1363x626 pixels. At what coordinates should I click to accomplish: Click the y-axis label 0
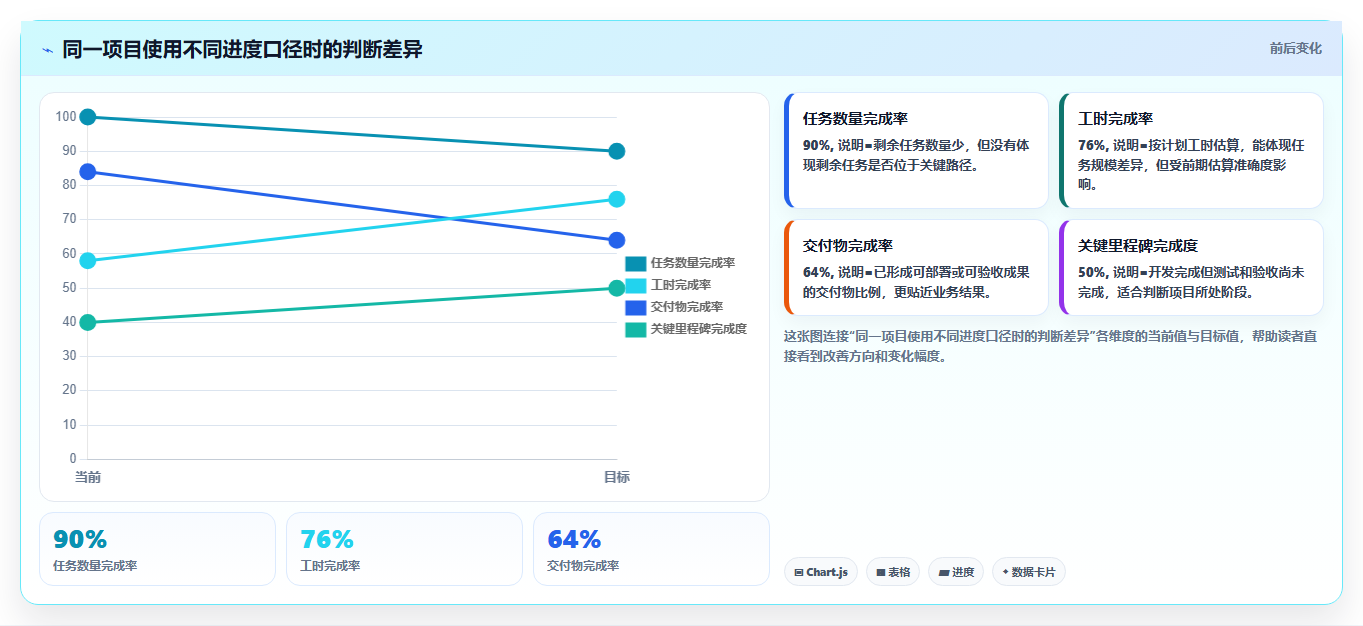(73, 459)
